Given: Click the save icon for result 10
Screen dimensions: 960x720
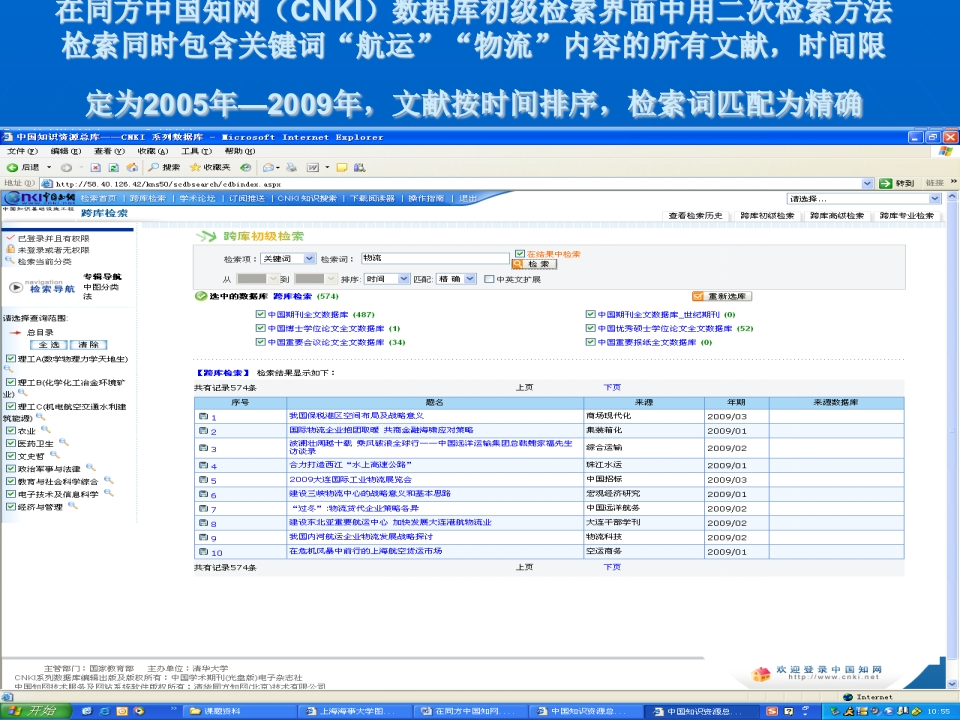Looking at the screenshot, I should click(203, 552).
